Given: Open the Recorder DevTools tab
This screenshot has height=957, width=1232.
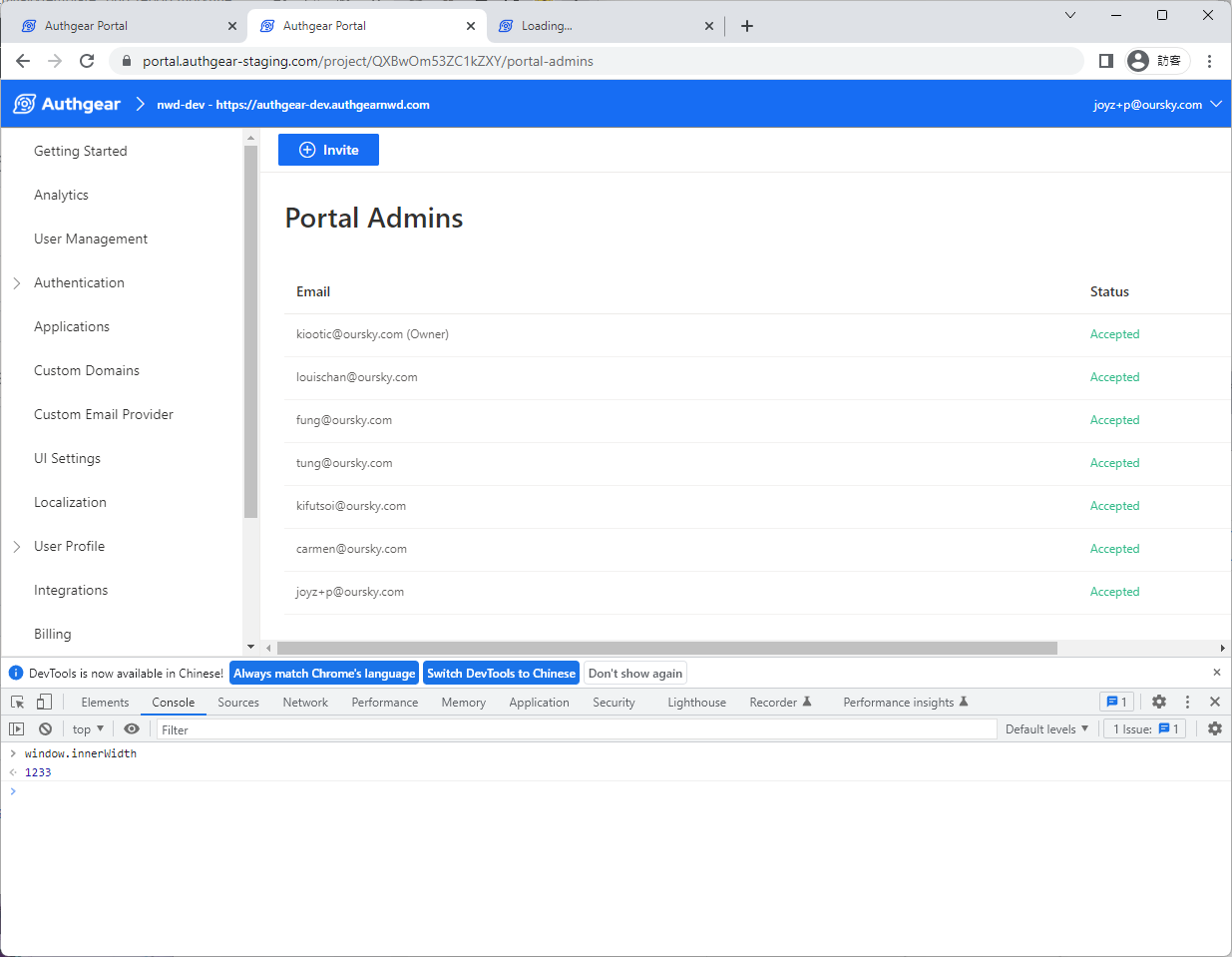Looking at the screenshot, I should pyautogui.click(x=780, y=702).
